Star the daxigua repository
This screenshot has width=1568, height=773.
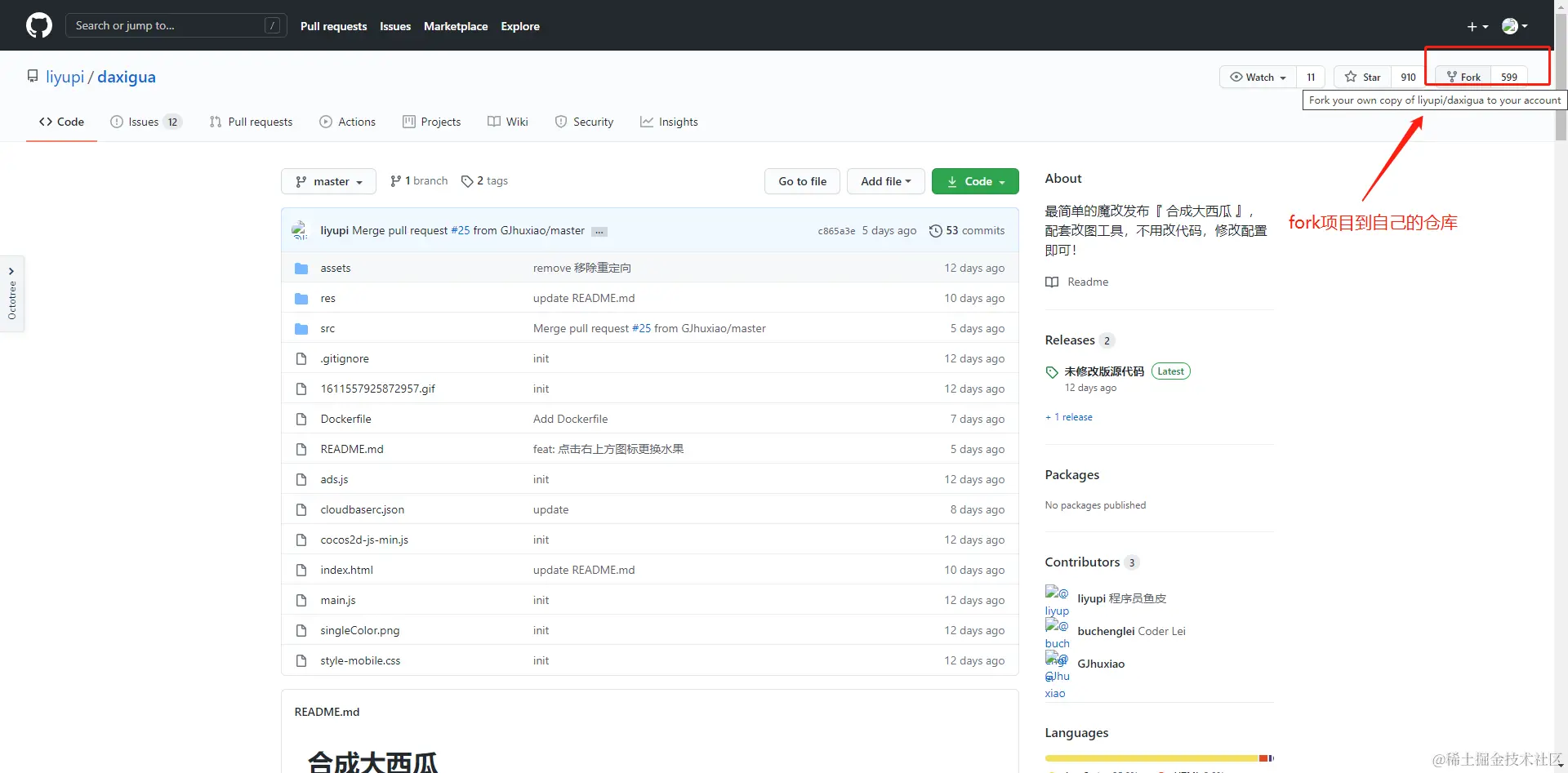tap(1363, 77)
